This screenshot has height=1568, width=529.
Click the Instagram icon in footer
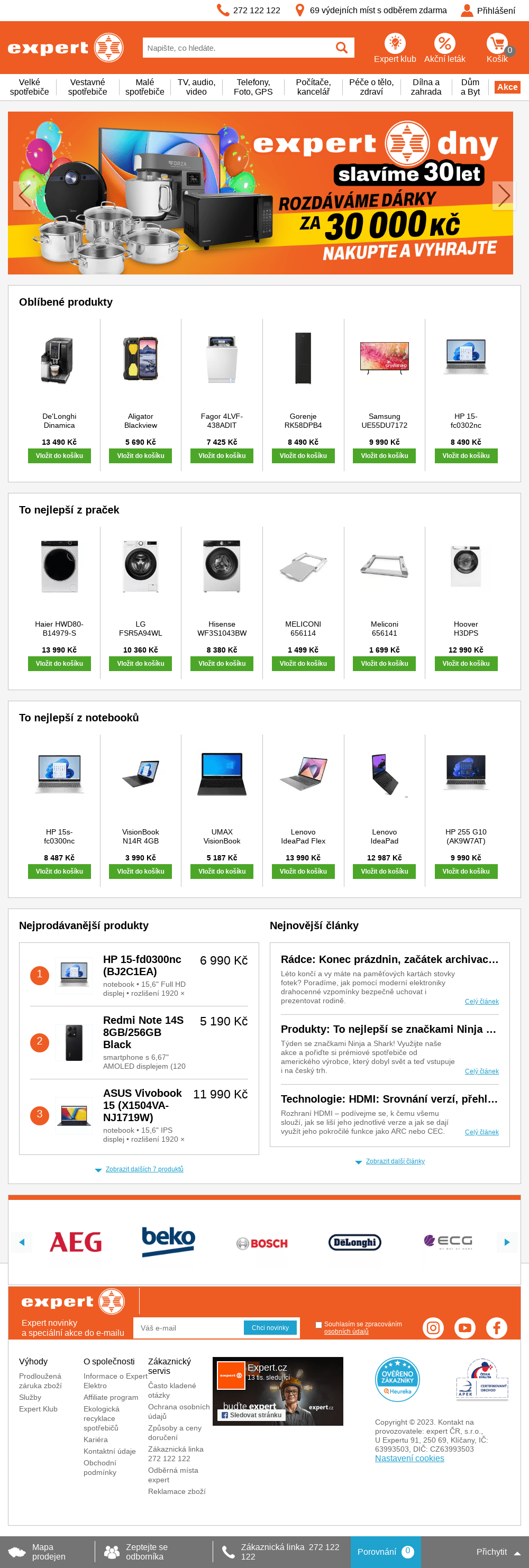coord(433,1327)
